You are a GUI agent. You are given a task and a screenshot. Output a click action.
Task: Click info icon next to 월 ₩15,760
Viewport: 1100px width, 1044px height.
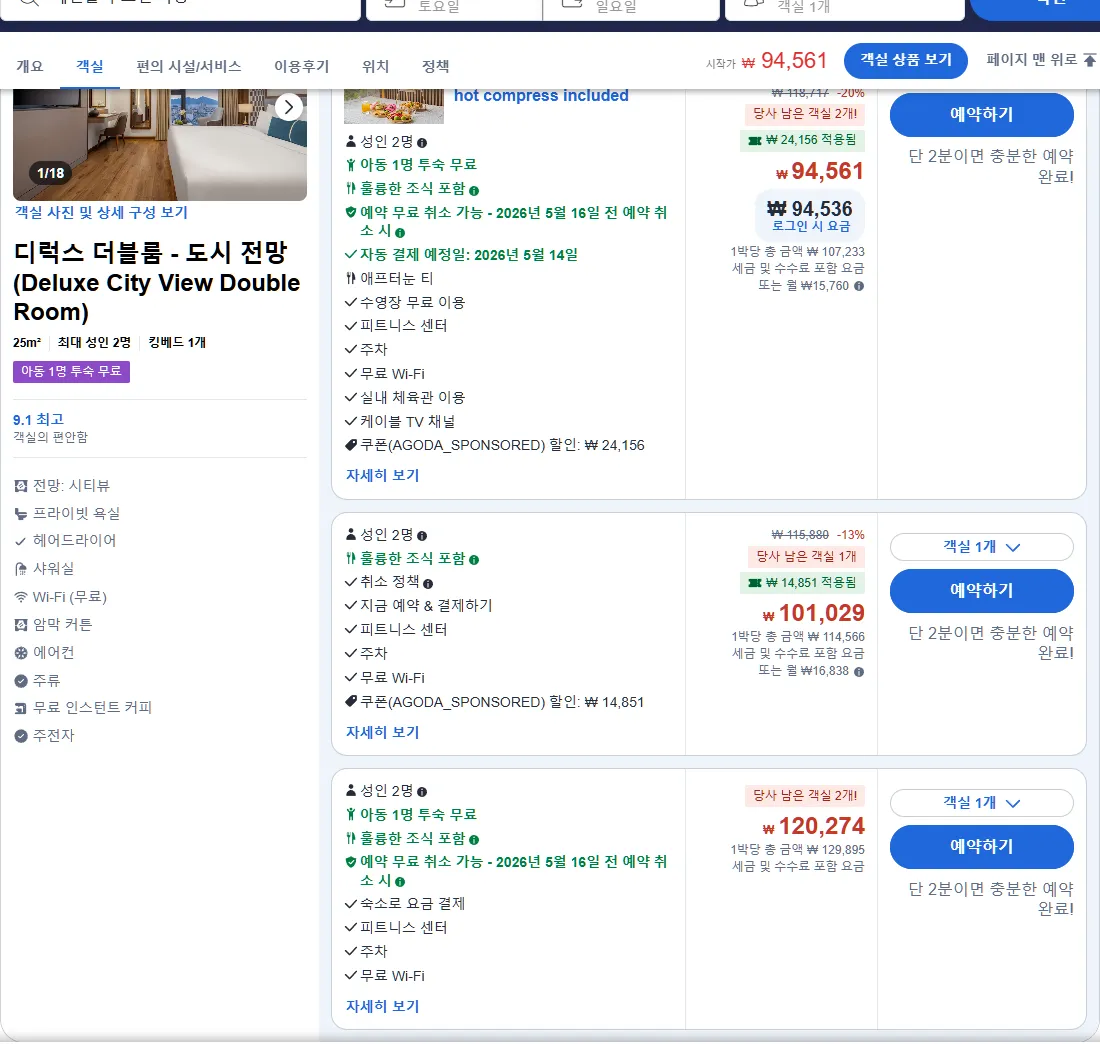tap(859, 286)
